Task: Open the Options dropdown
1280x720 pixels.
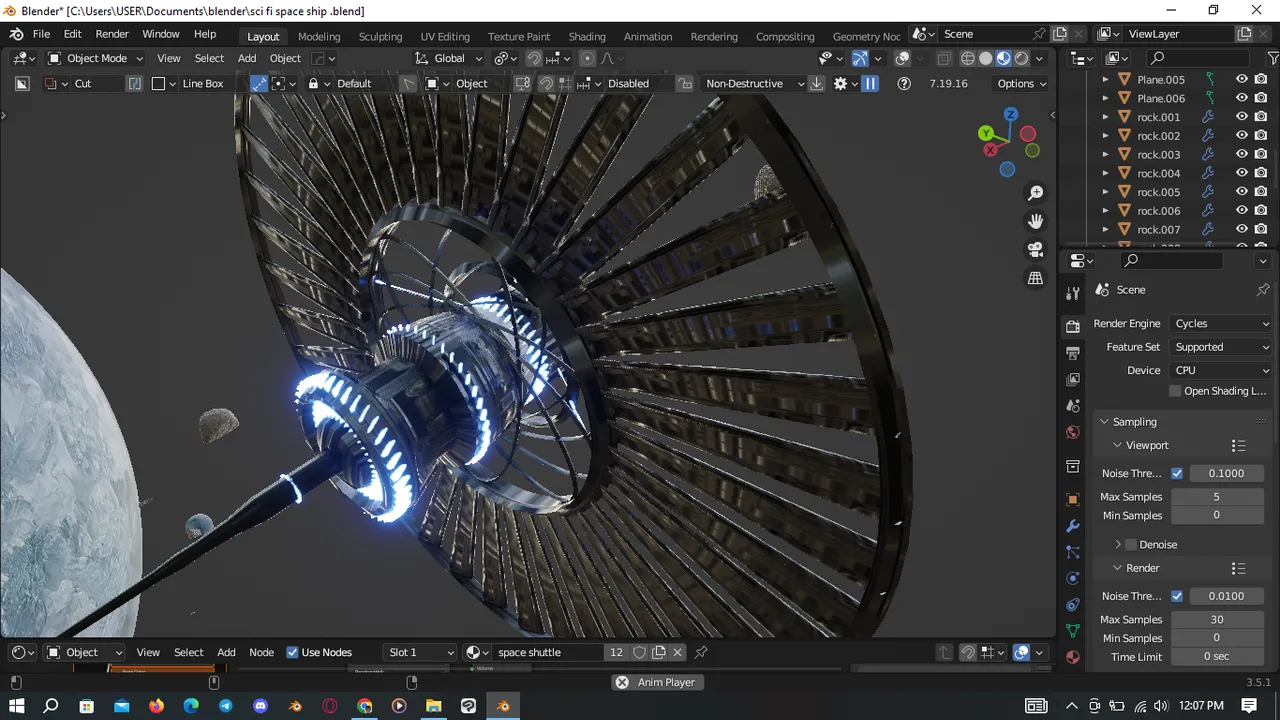Action: pyautogui.click(x=1022, y=83)
